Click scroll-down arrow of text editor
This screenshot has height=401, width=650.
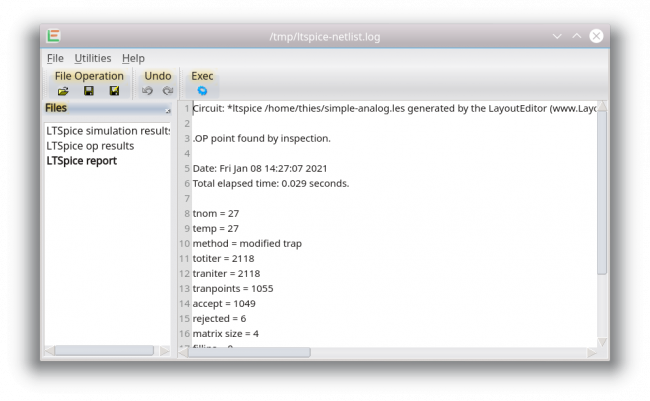point(602,343)
